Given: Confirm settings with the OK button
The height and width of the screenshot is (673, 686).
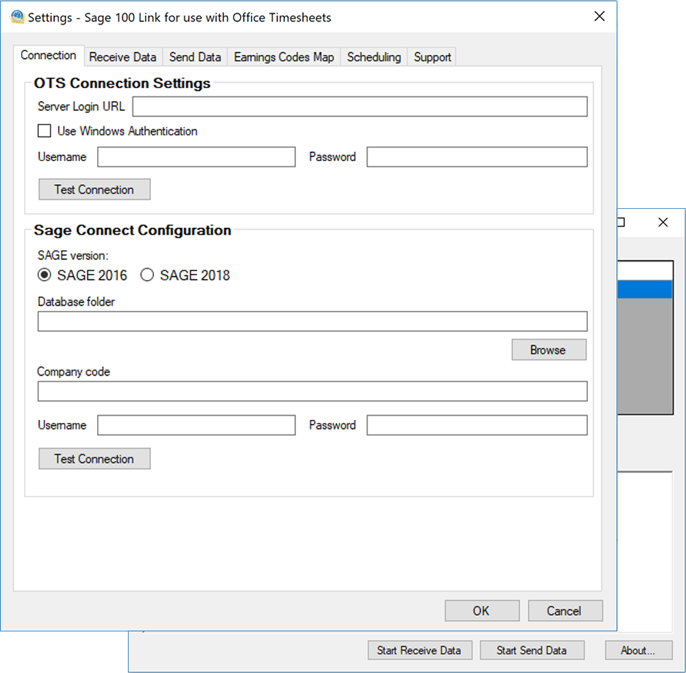Looking at the screenshot, I should pyautogui.click(x=481, y=611).
